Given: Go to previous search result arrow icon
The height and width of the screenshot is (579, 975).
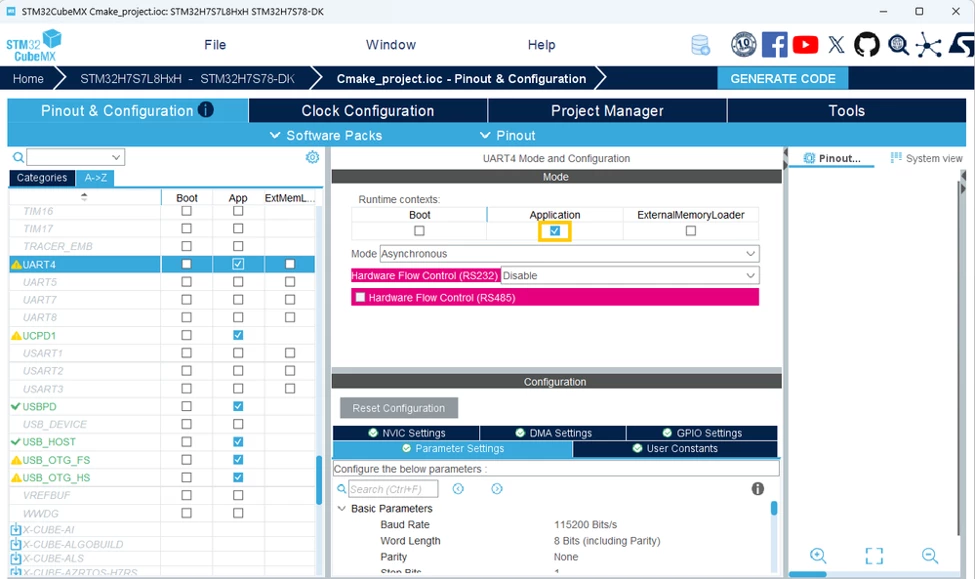Looking at the screenshot, I should (458, 489).
